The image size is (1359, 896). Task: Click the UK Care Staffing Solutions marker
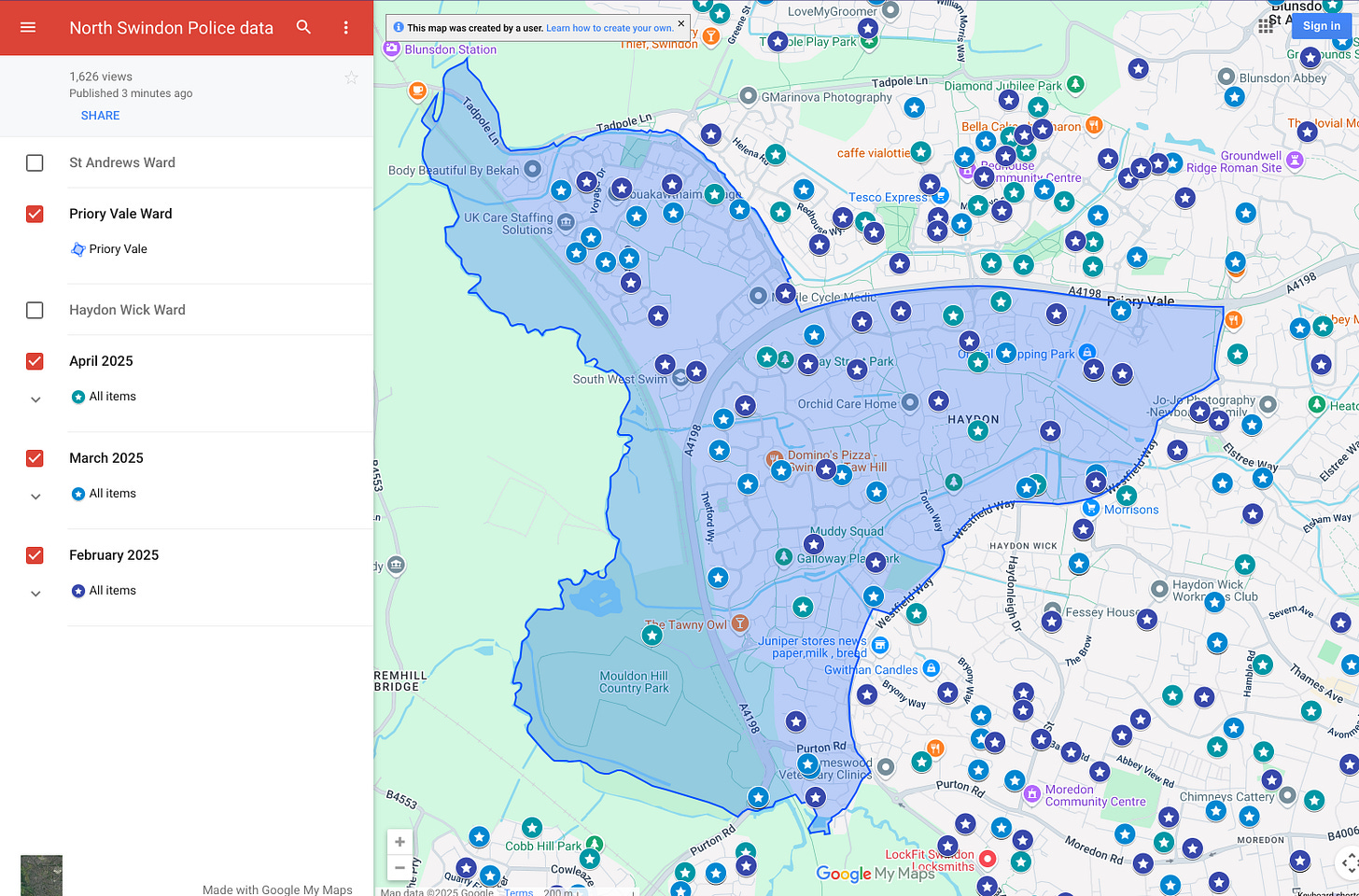(566, 223)
